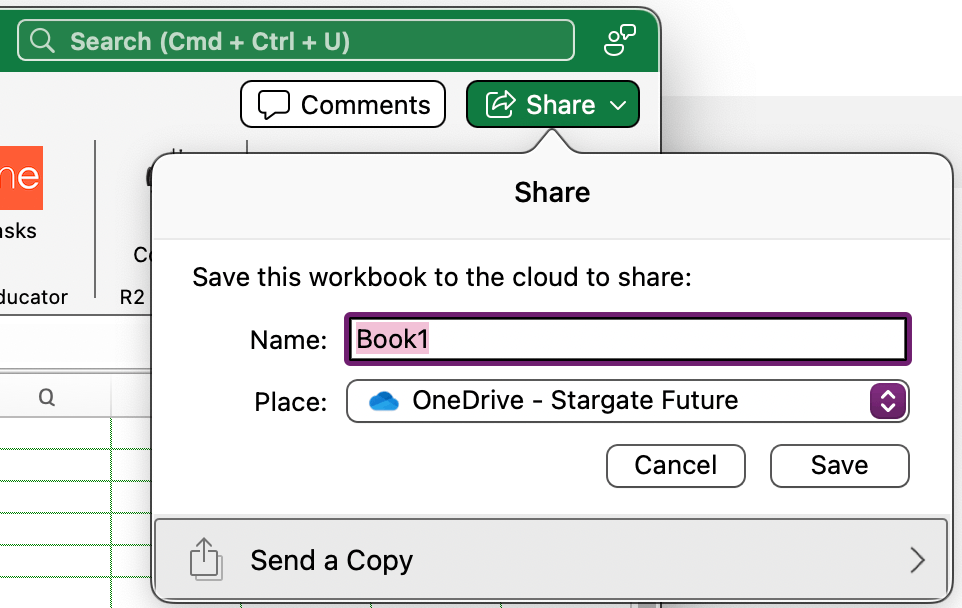Cancel the share dialog

point(676,466)
